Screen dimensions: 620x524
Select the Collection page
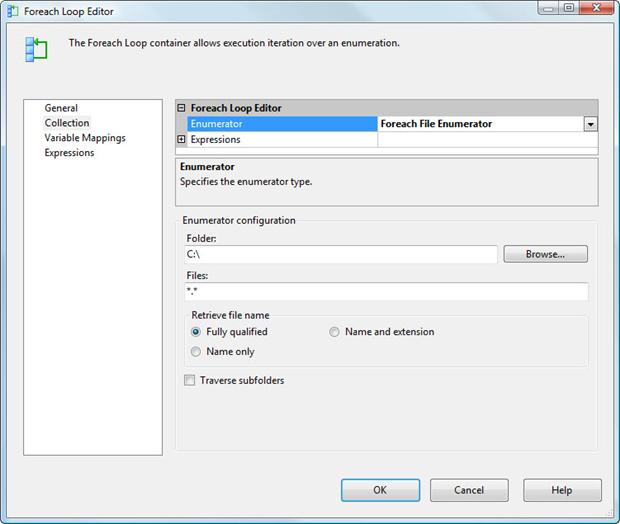[x=67, y=123]
